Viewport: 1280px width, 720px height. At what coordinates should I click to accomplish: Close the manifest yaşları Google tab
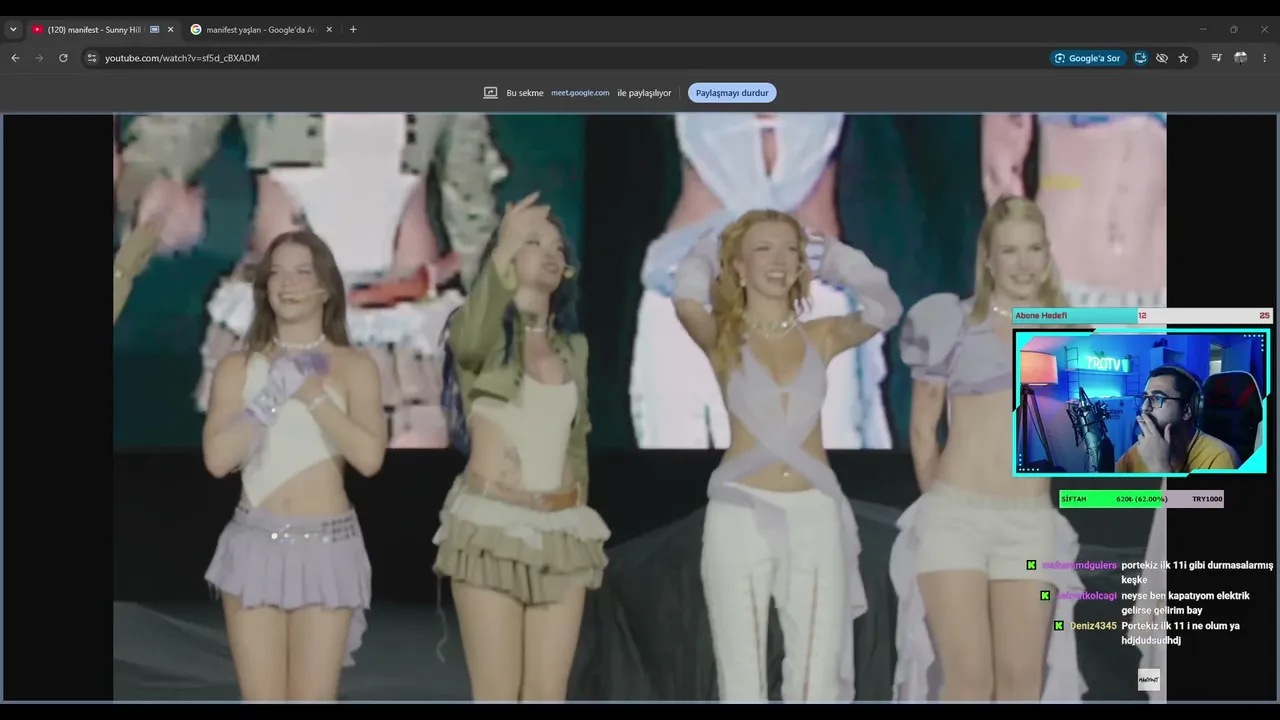point(329,30)
